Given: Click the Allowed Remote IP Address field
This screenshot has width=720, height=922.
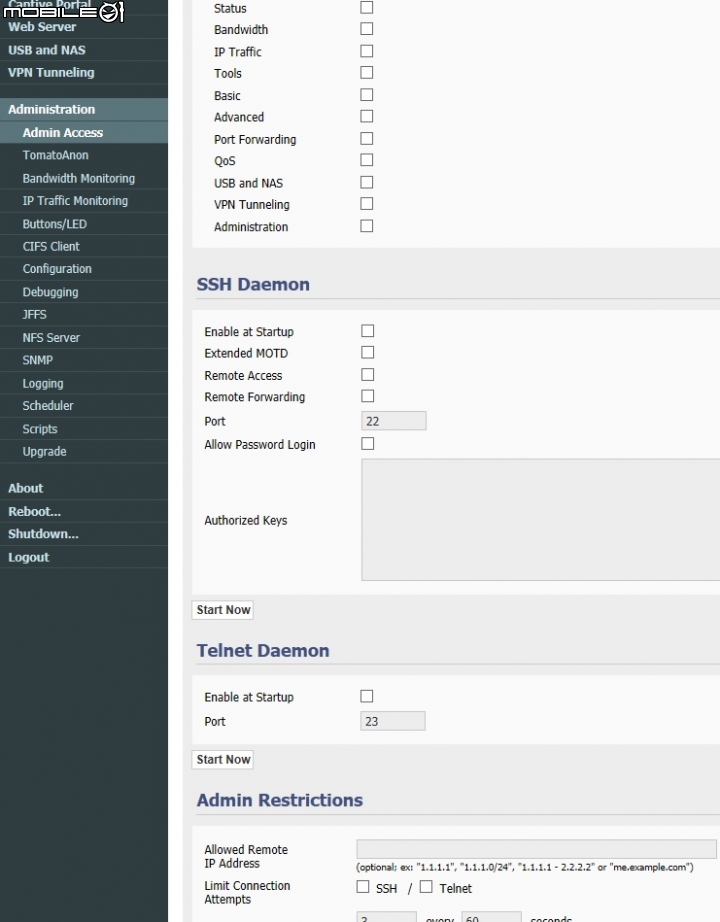Looking at the screenshot, I should [x=536, y=849].
